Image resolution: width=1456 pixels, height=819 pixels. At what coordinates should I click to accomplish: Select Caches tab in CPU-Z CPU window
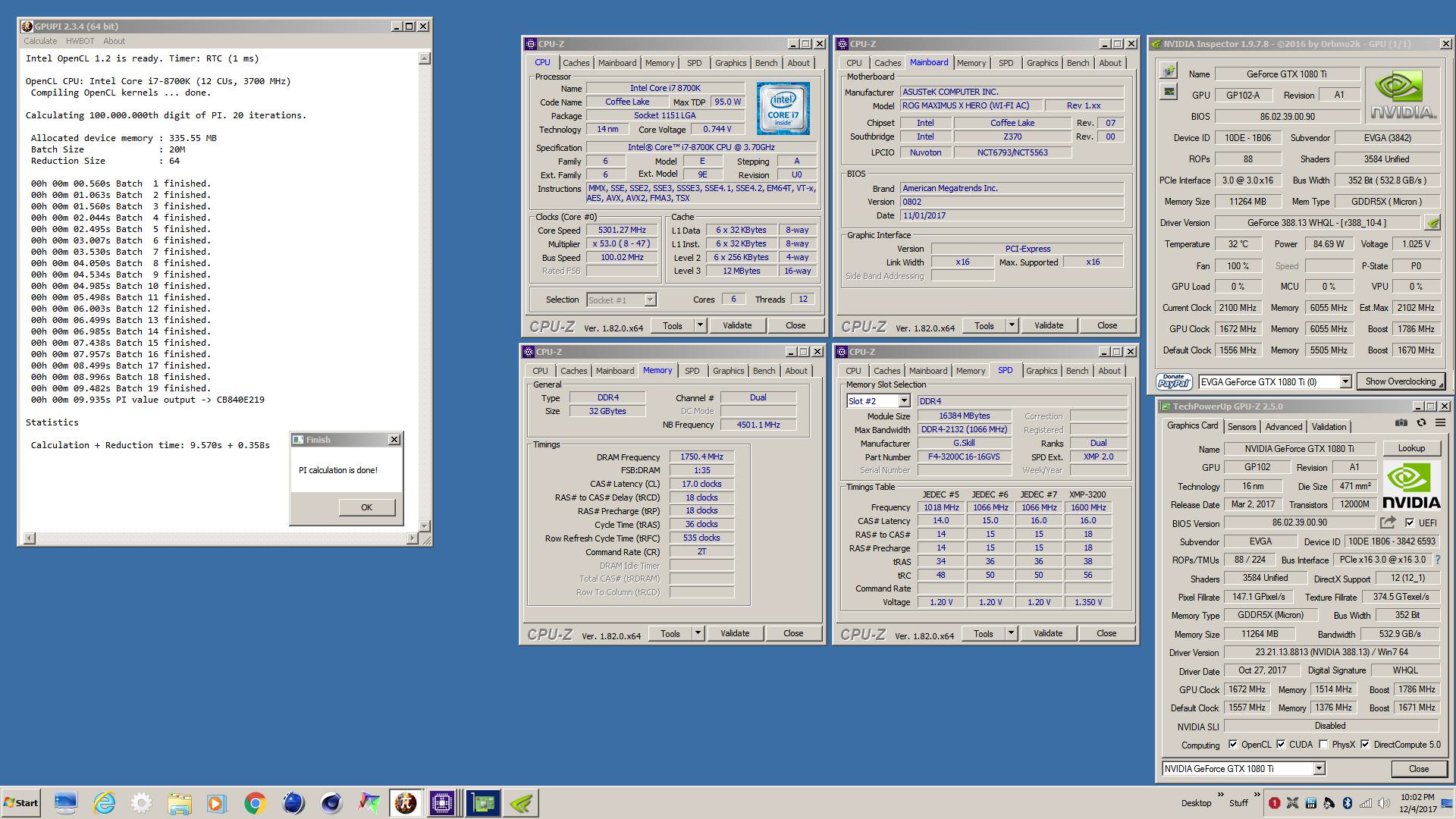click(x=576, y=63)
